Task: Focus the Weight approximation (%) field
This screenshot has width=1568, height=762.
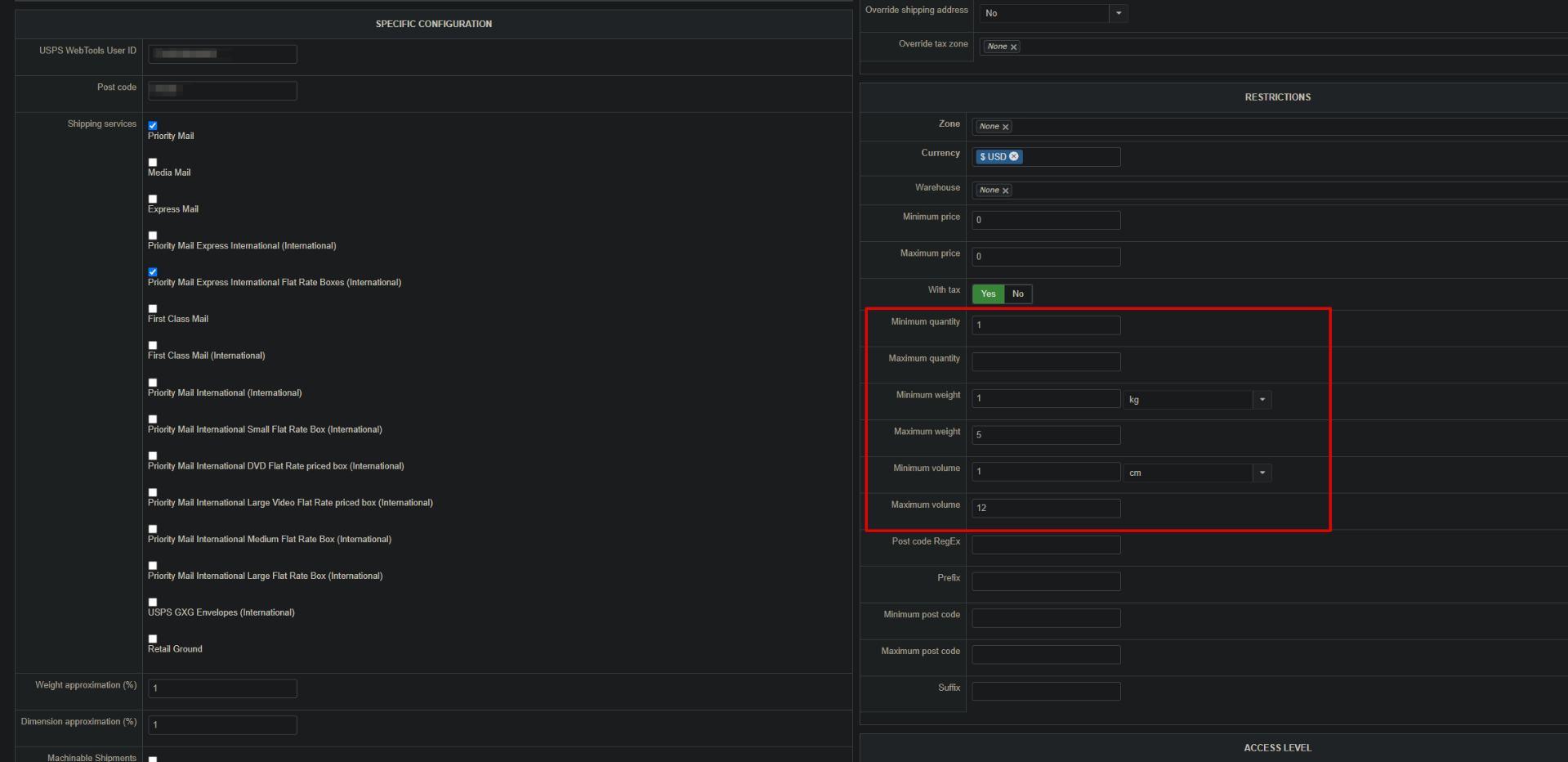Action: (x=222, y=688)
